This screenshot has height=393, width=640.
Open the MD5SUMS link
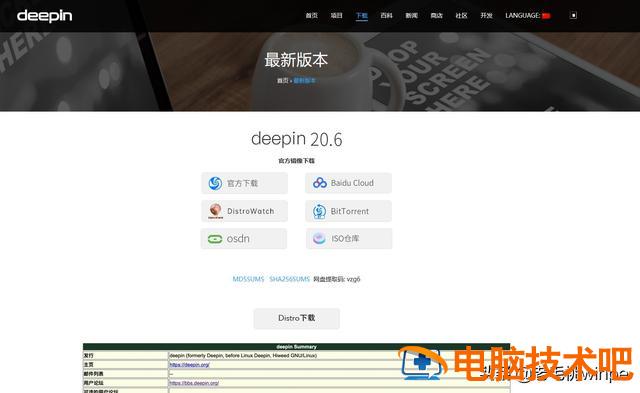pos(248,279)
